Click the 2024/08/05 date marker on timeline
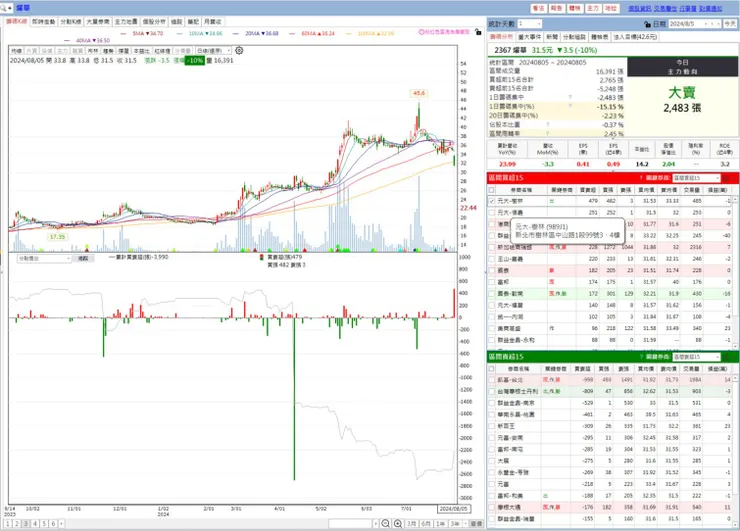 click(x=453, y=509)
